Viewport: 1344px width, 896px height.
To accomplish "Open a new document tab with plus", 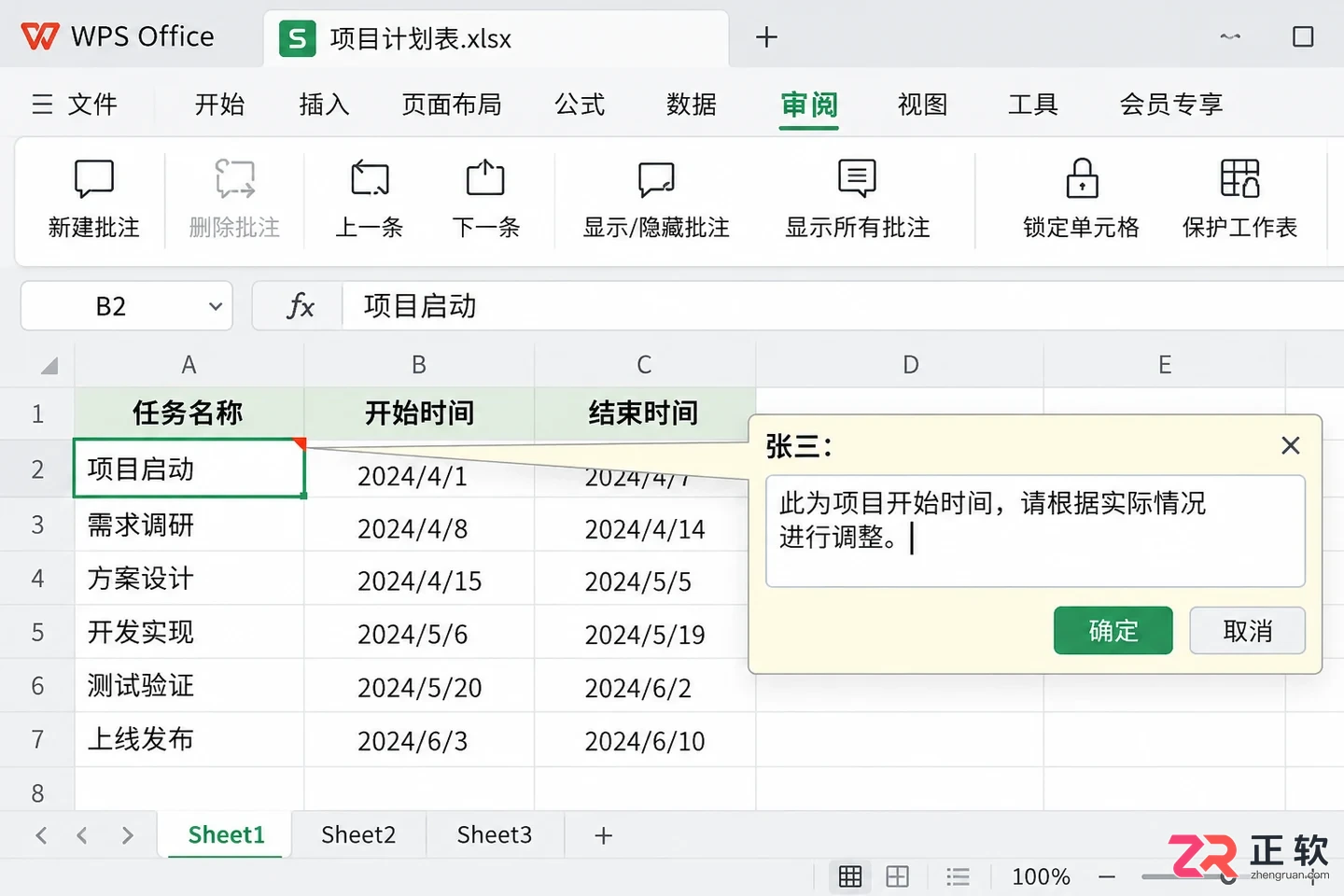I will click(x=766, y=37).
